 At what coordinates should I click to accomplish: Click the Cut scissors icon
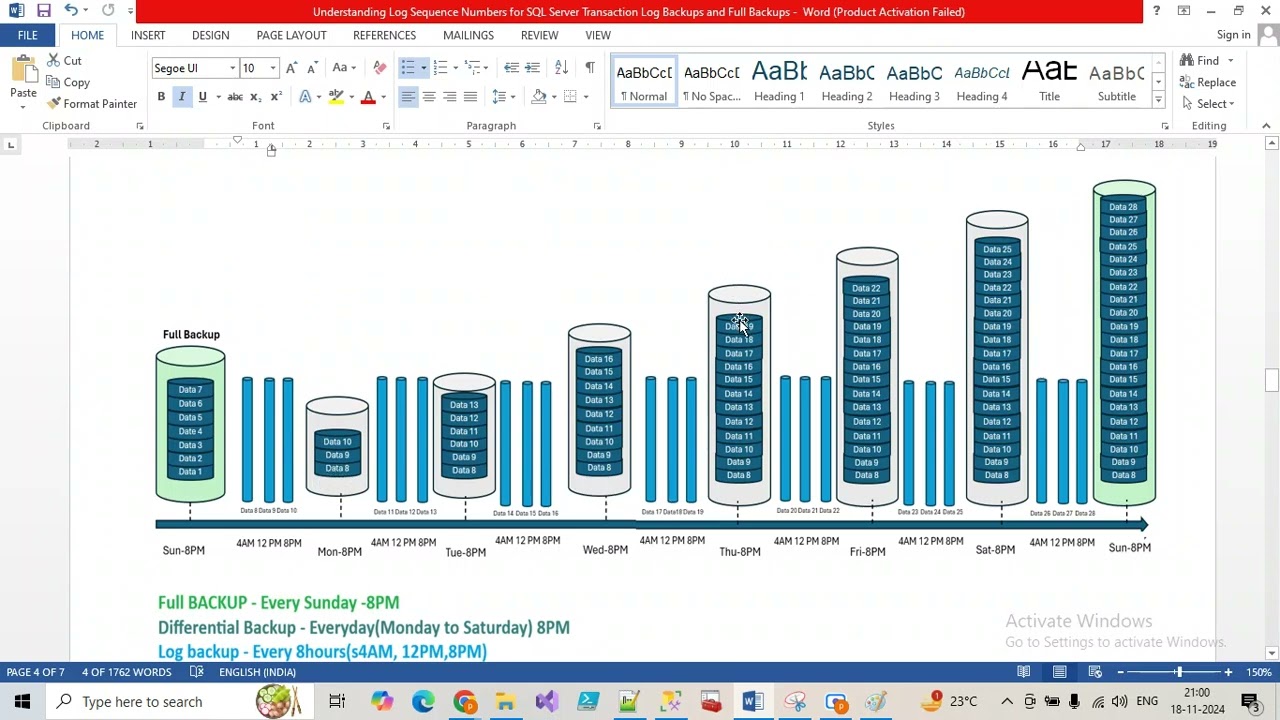pos(53,61)
